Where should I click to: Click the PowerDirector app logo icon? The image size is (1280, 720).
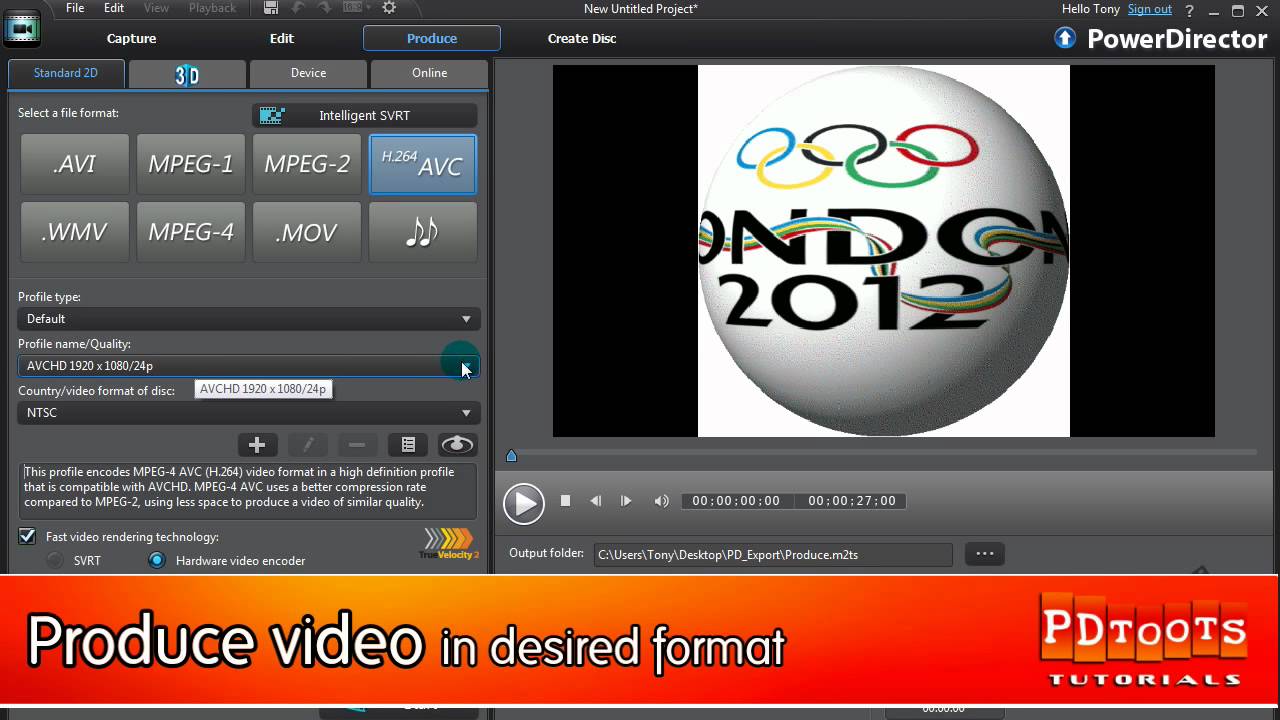point(21,29)
